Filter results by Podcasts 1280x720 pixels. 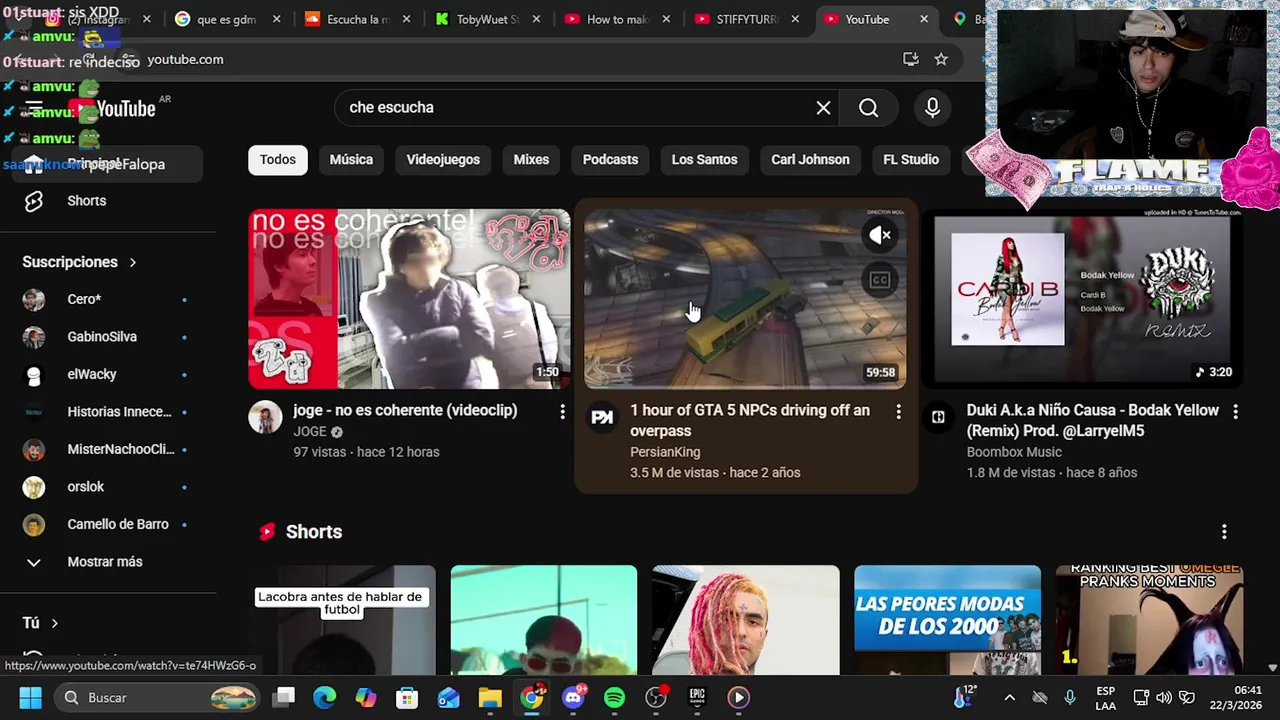pyautogui.click(x=610, y=160)
